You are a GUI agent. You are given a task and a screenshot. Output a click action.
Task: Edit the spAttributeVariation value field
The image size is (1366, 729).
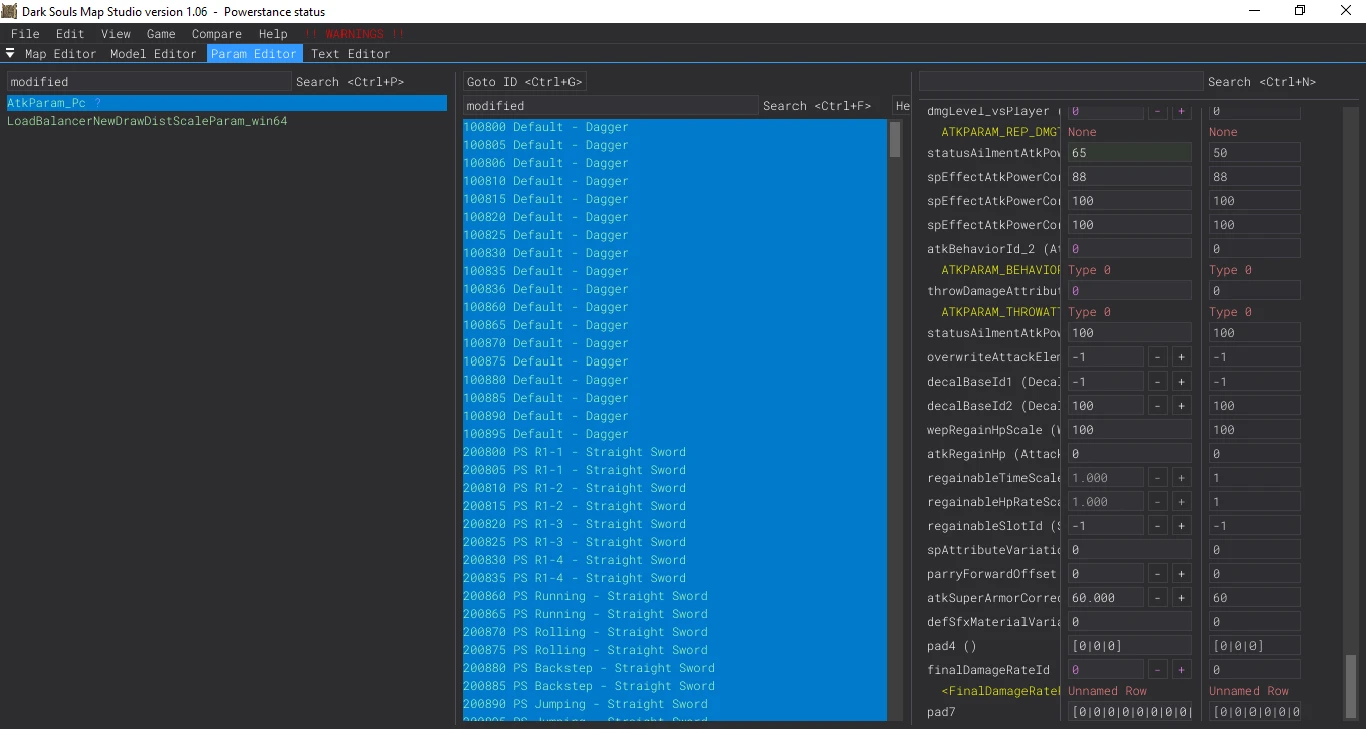[1130, 550]
